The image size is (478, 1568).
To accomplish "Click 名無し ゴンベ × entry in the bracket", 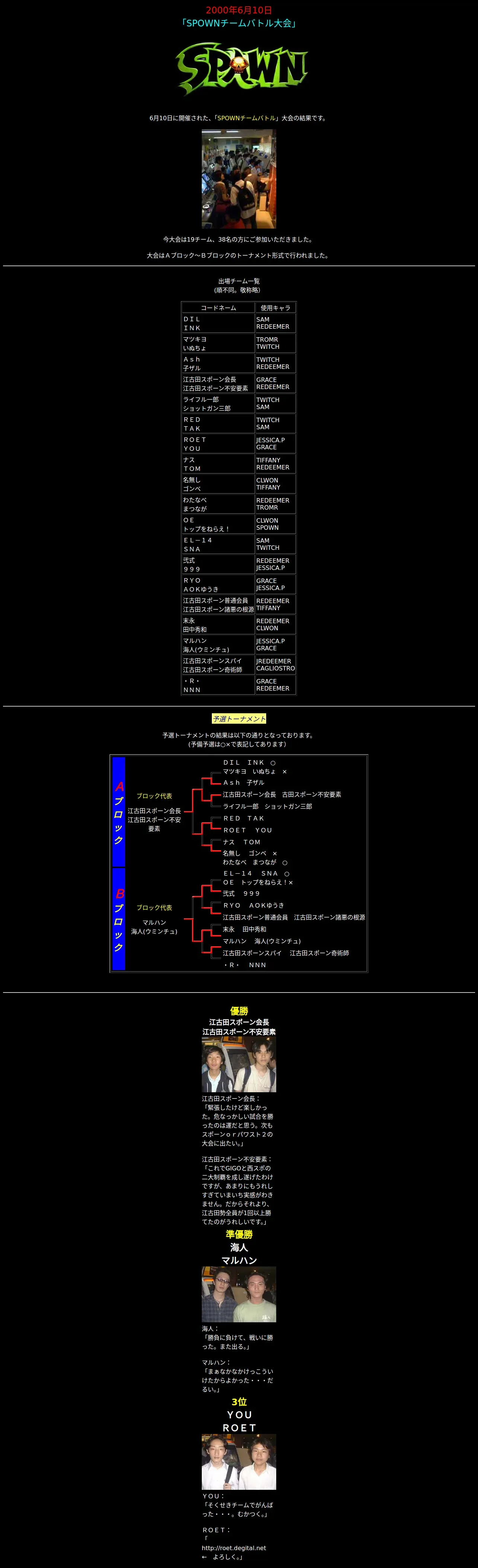I will [250, 853].
